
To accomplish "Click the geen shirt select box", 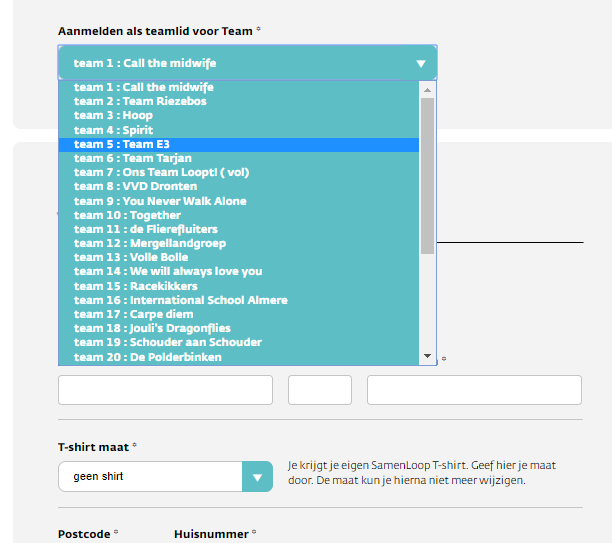I will click(x=165, y=477).
